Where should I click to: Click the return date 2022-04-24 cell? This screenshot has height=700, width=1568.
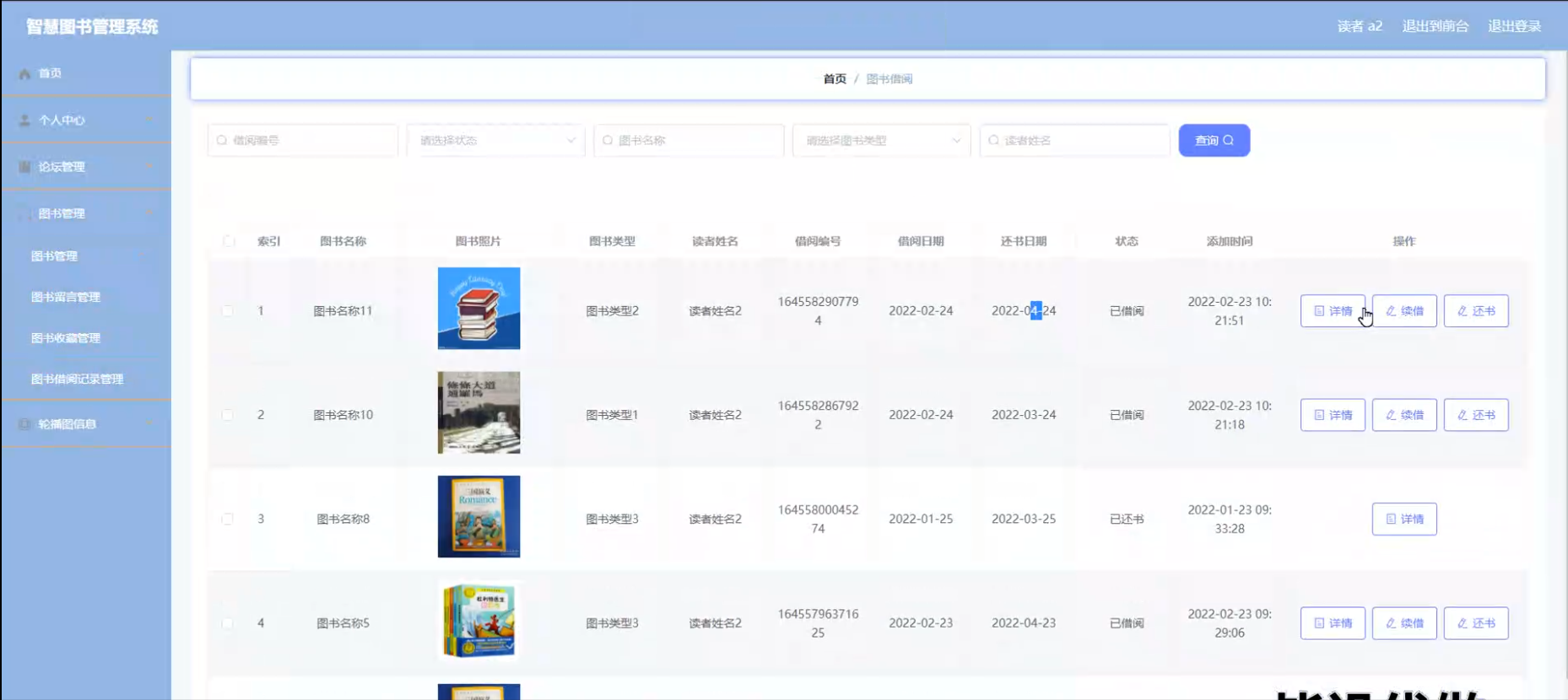tap(1024, 311)
